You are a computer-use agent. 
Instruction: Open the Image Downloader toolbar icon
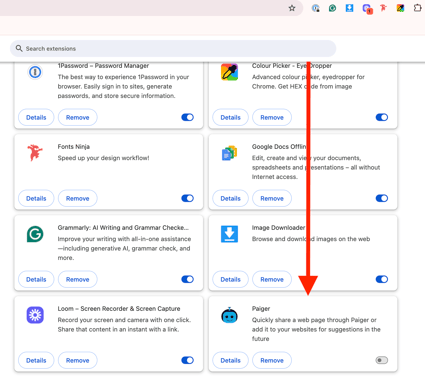tap(349, 8)
